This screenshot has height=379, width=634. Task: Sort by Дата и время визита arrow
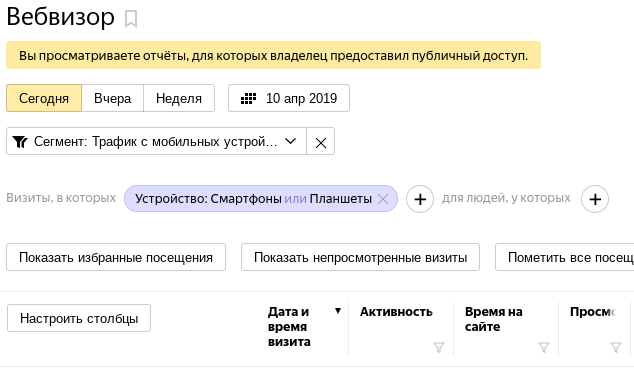tap(338, 311)
